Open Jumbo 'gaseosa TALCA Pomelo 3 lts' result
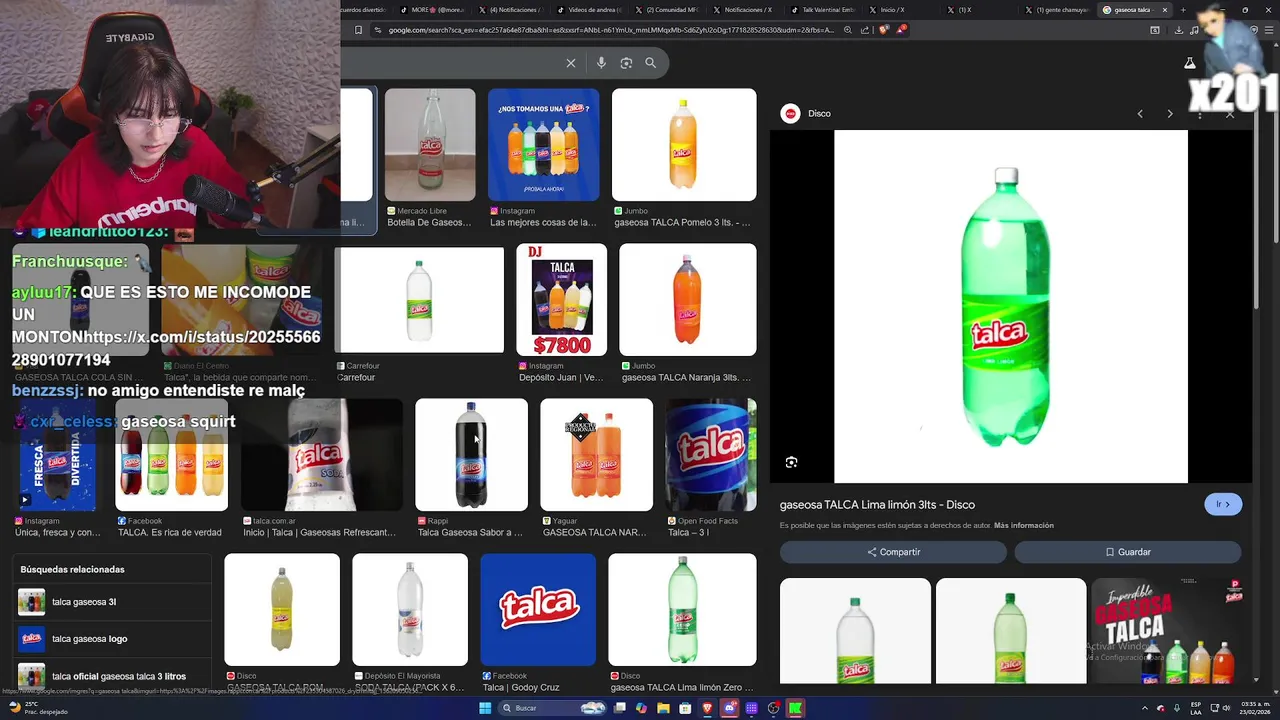 [684, 158]
